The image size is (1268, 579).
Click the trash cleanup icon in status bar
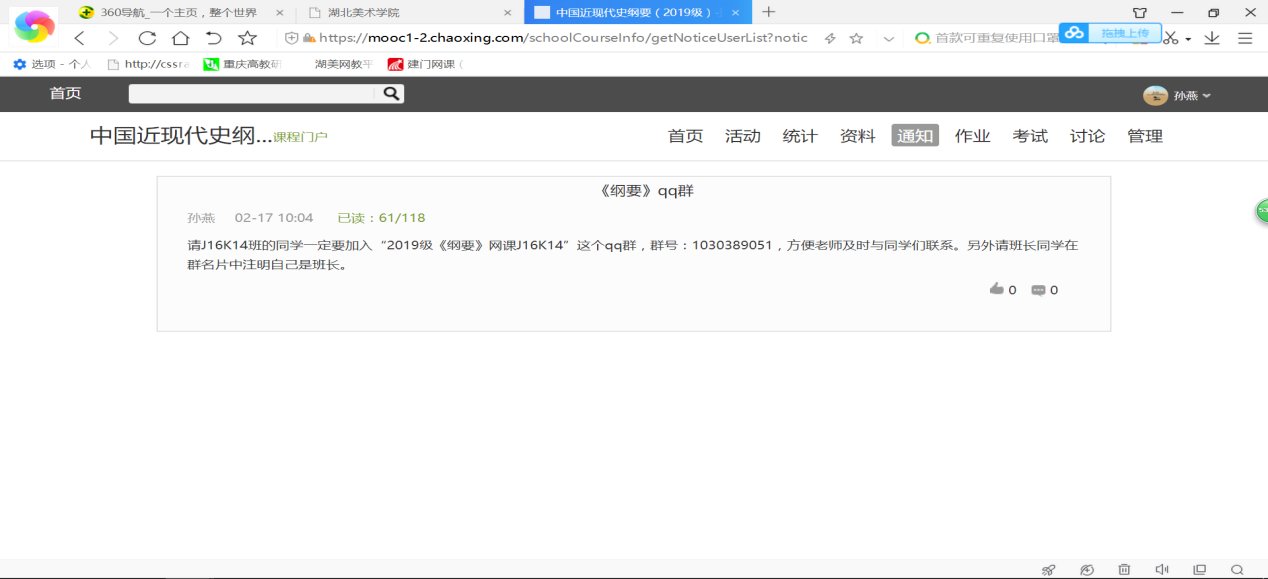click(x=1124, y=569)
